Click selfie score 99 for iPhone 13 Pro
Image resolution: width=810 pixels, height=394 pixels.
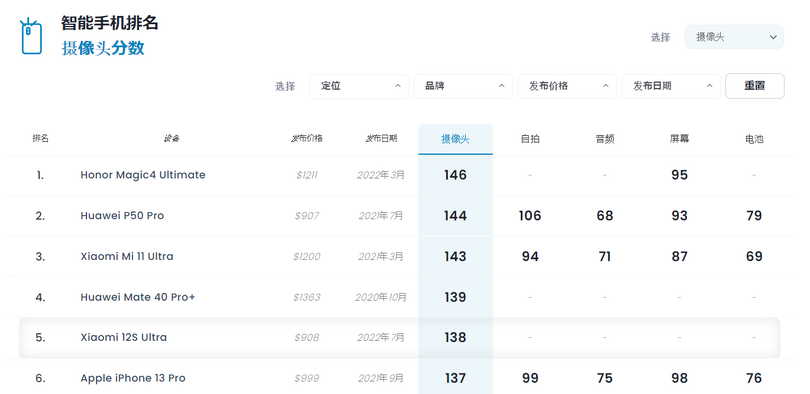click(530, 379)
